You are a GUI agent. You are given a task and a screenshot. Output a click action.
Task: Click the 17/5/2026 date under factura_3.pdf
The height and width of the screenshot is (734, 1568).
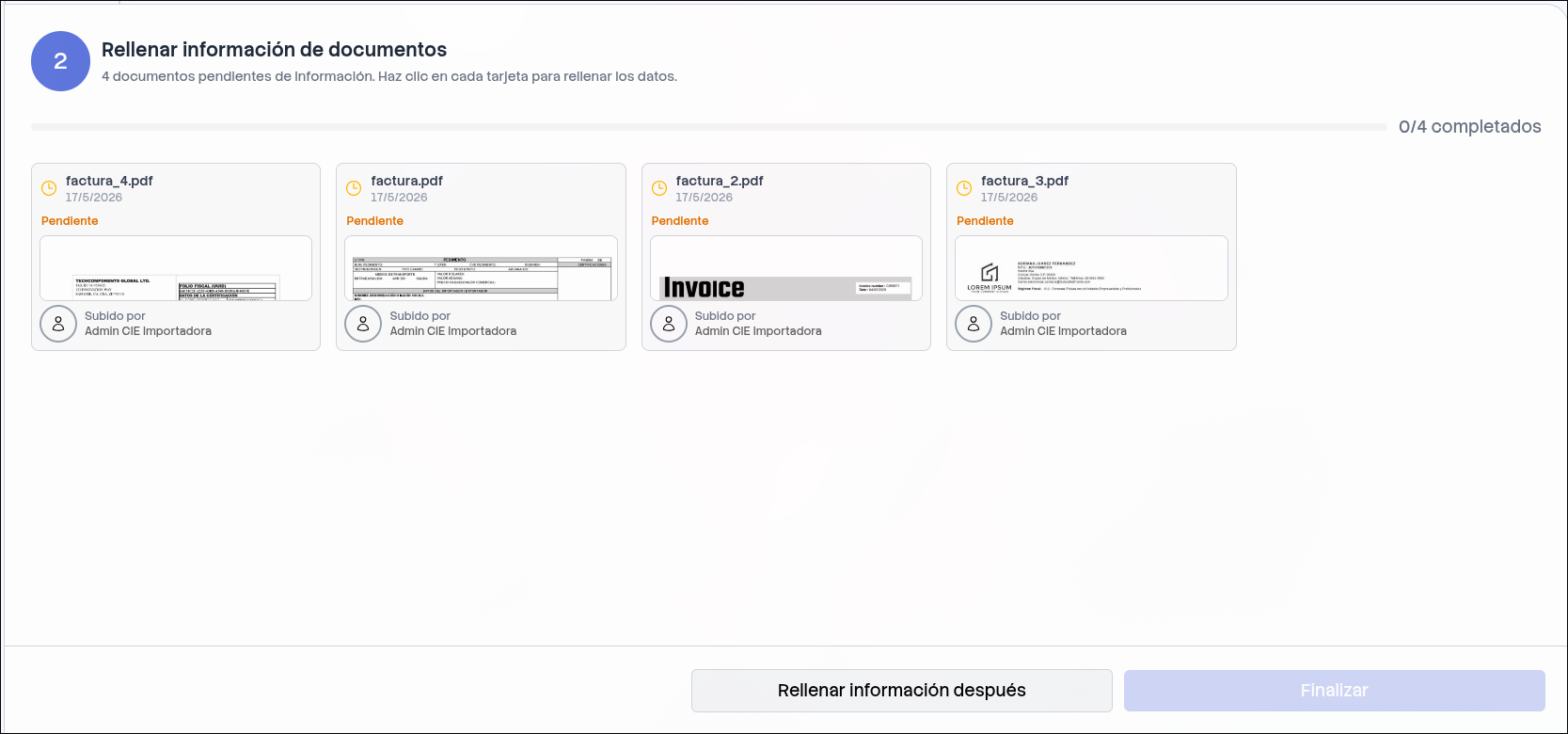(1009, 198)
